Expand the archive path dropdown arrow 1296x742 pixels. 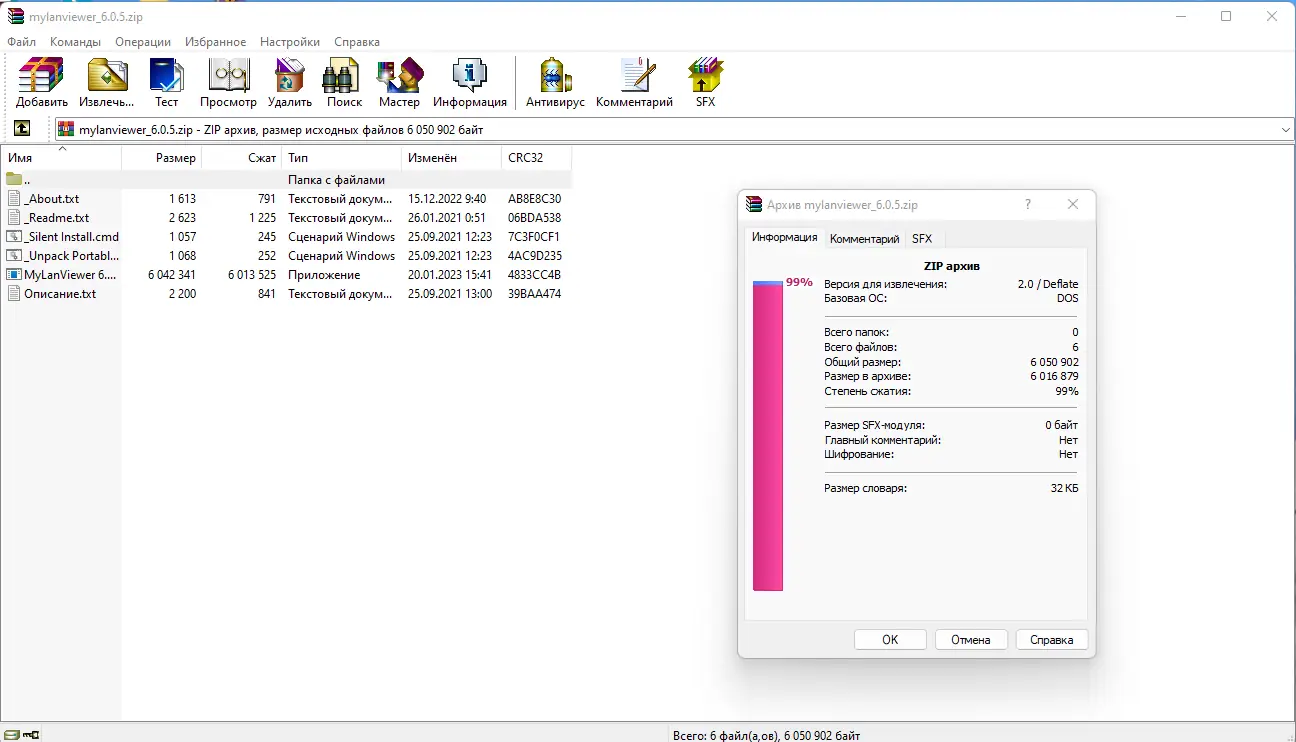1284,128
